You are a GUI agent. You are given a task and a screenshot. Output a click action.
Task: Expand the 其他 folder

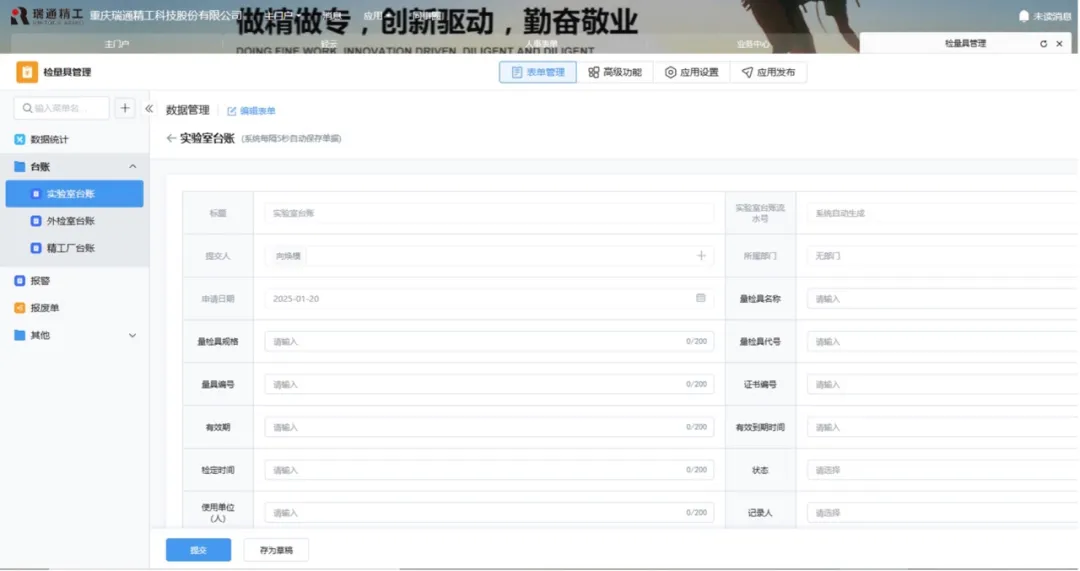point(133,335)
